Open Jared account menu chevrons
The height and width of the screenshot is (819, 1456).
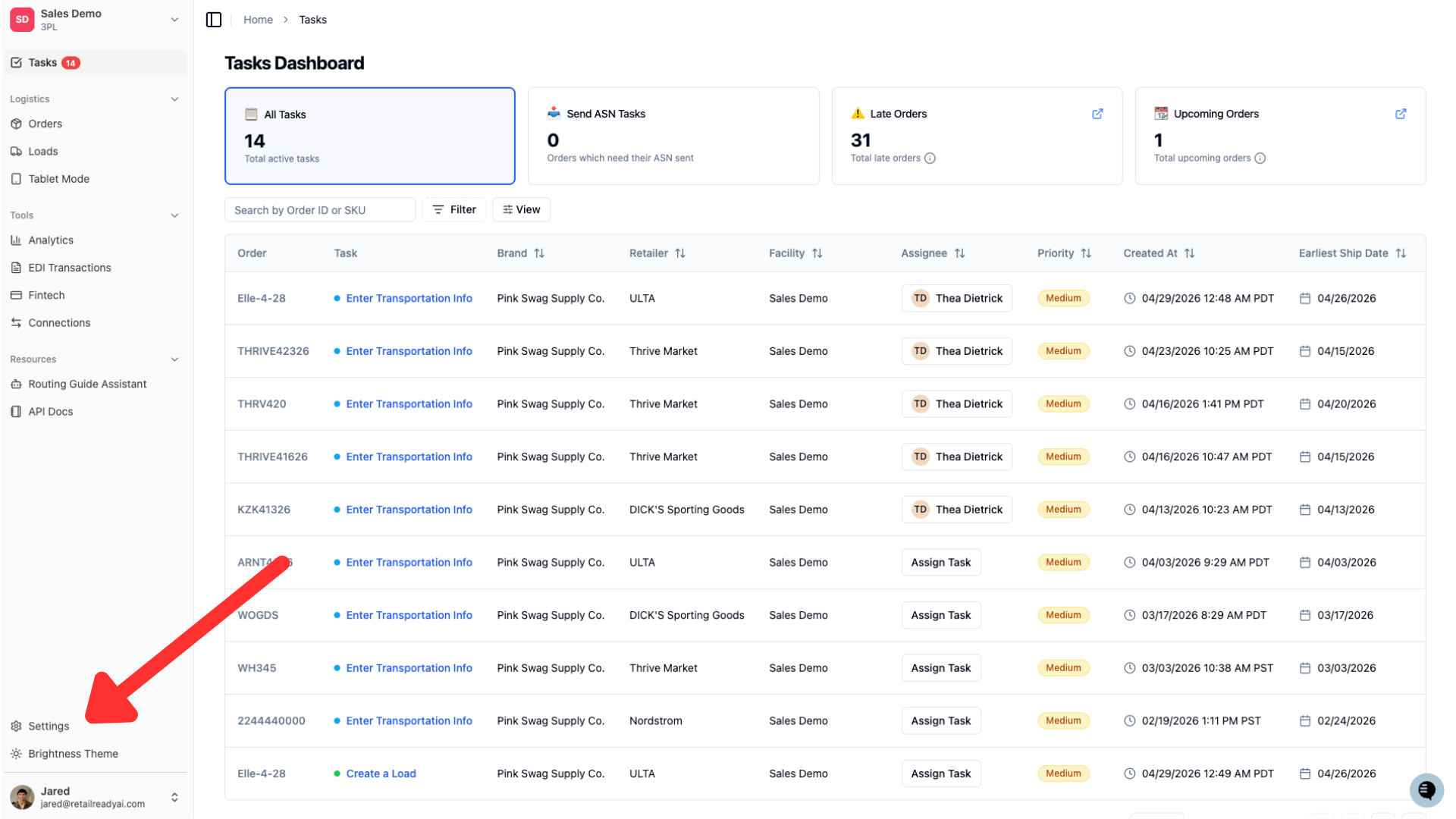click(x=174, y=797)
